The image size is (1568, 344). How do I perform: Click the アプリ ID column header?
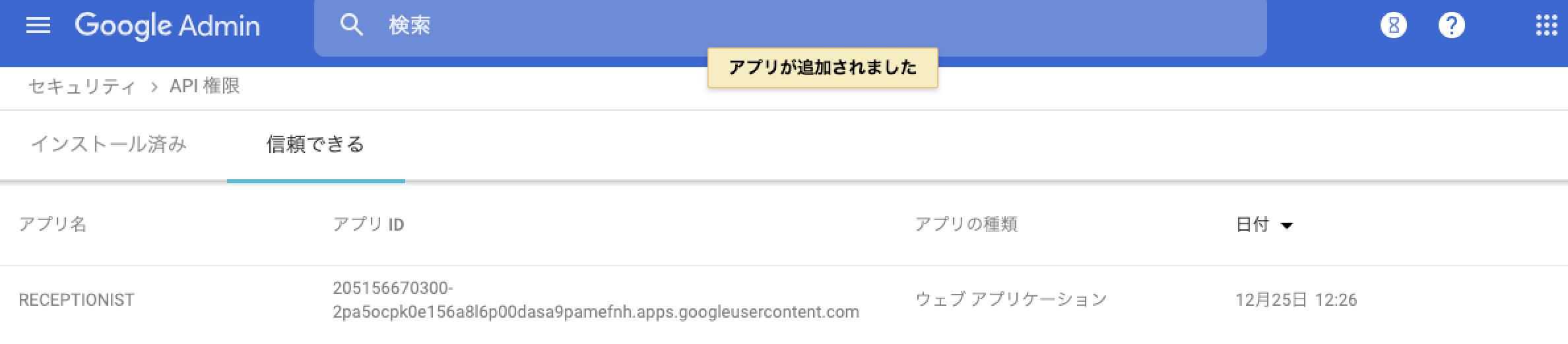click(368, 225)
